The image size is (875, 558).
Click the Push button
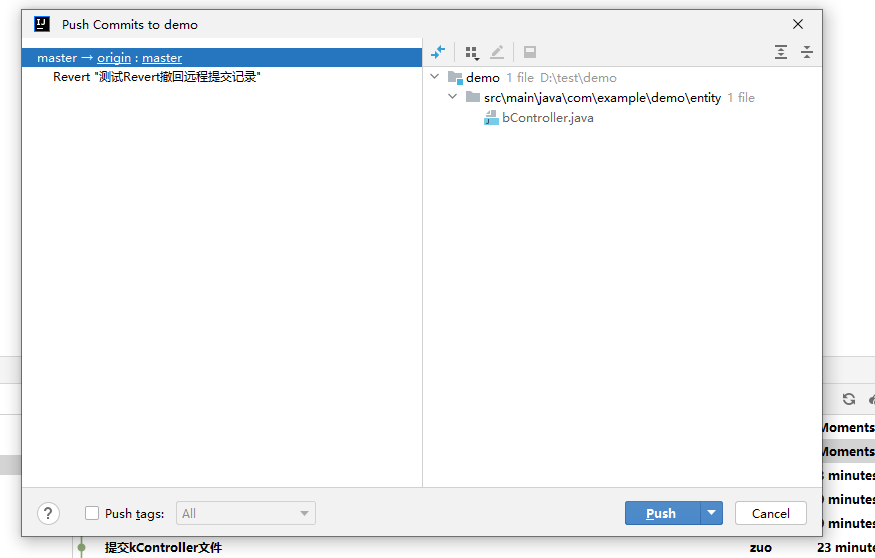pyautogui.click(x=661, y=513)
